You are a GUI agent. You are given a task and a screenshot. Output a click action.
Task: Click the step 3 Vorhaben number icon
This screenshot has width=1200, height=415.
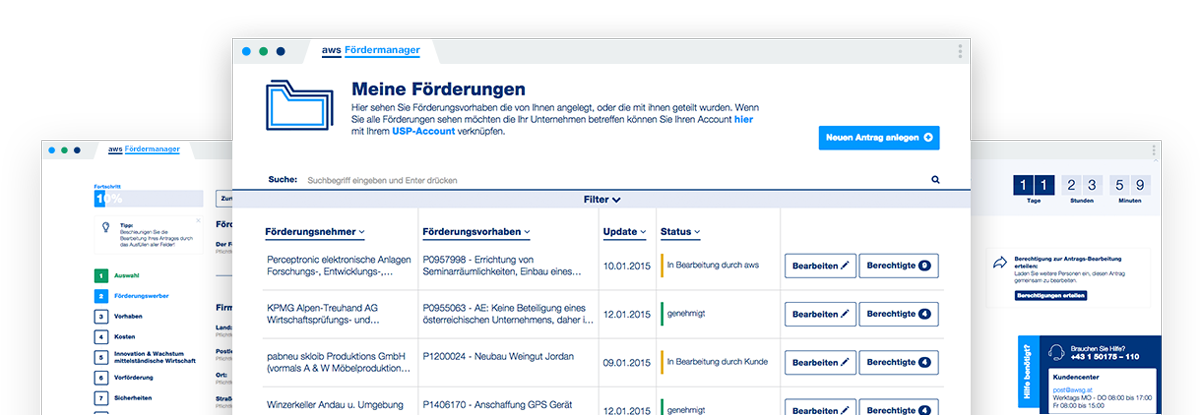point(101,316)
